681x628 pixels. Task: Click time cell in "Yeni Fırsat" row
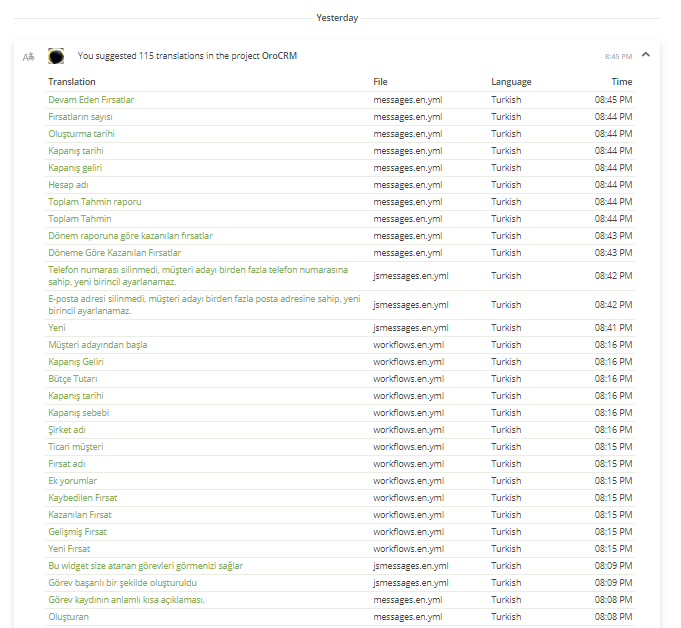[613, 549]
